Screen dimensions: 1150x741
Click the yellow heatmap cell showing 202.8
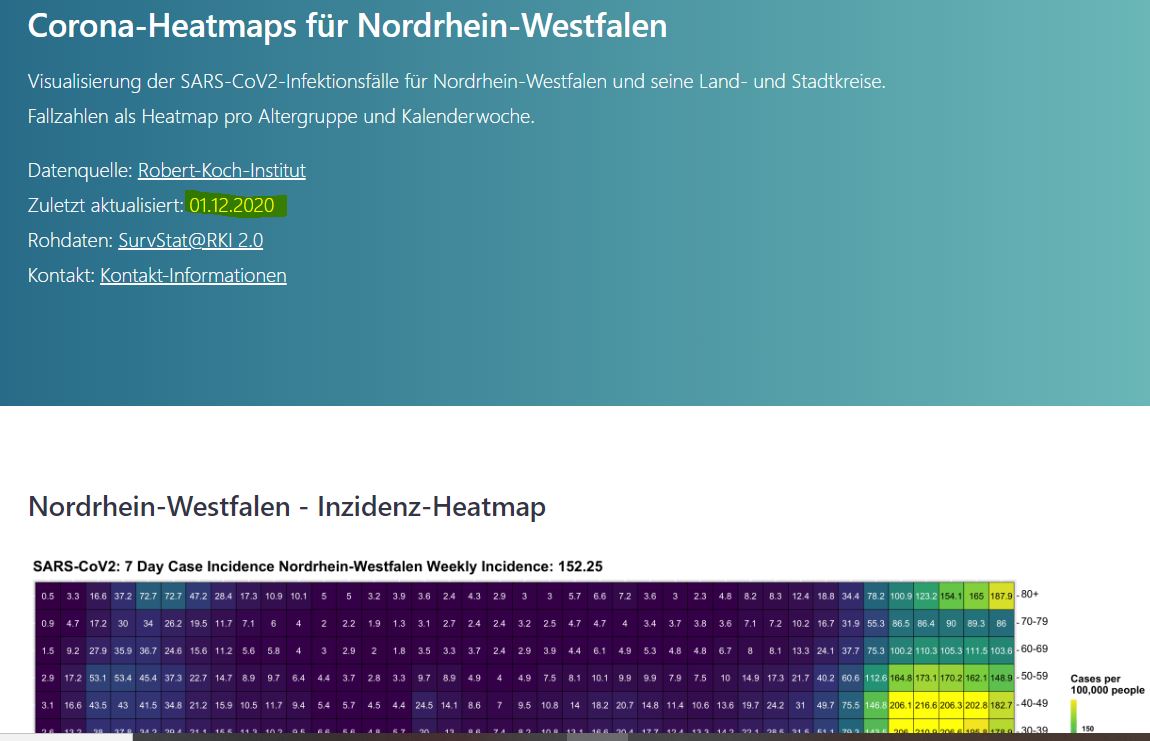coord(976,704)
